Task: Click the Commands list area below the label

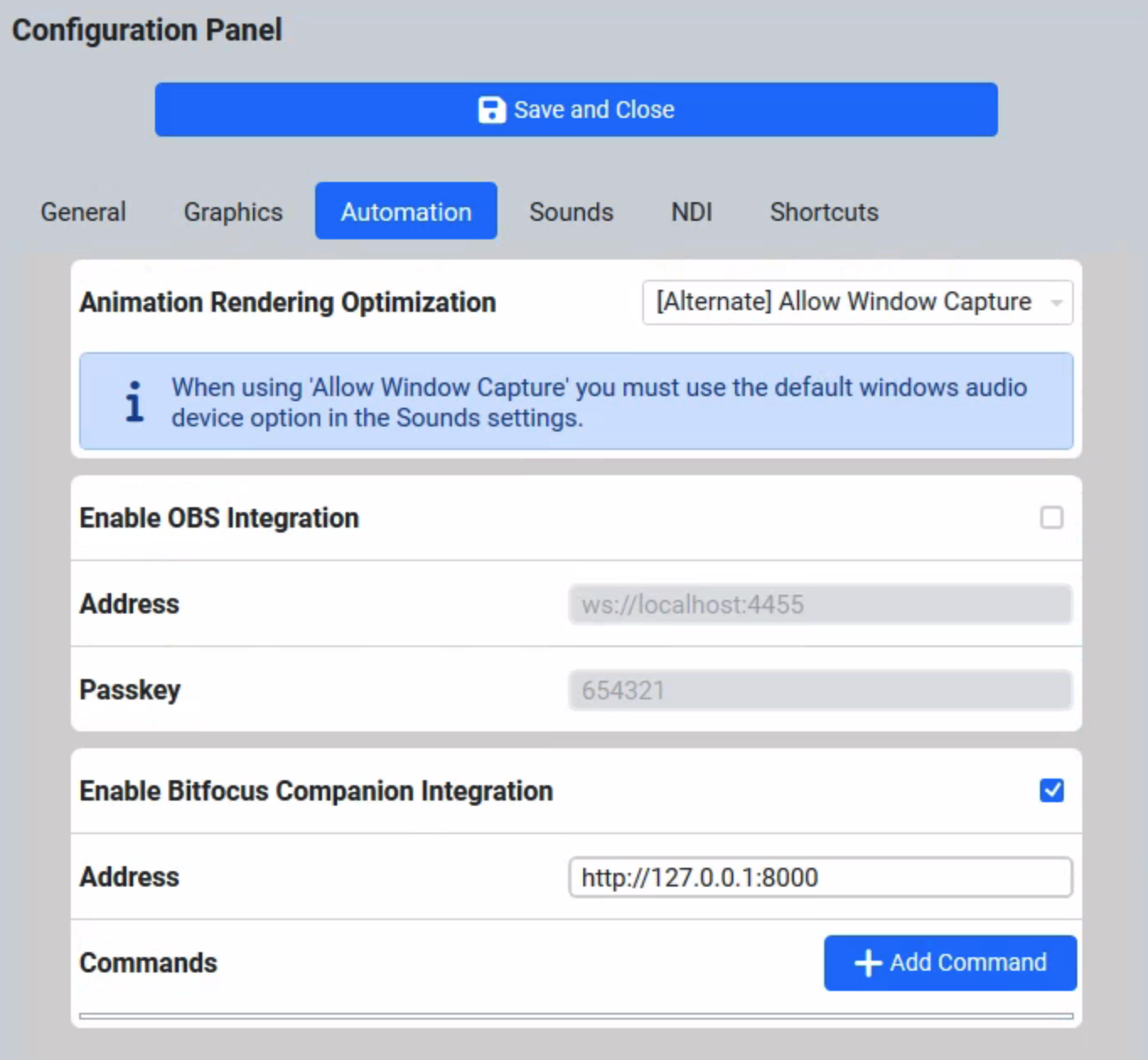Action: 577,1016
